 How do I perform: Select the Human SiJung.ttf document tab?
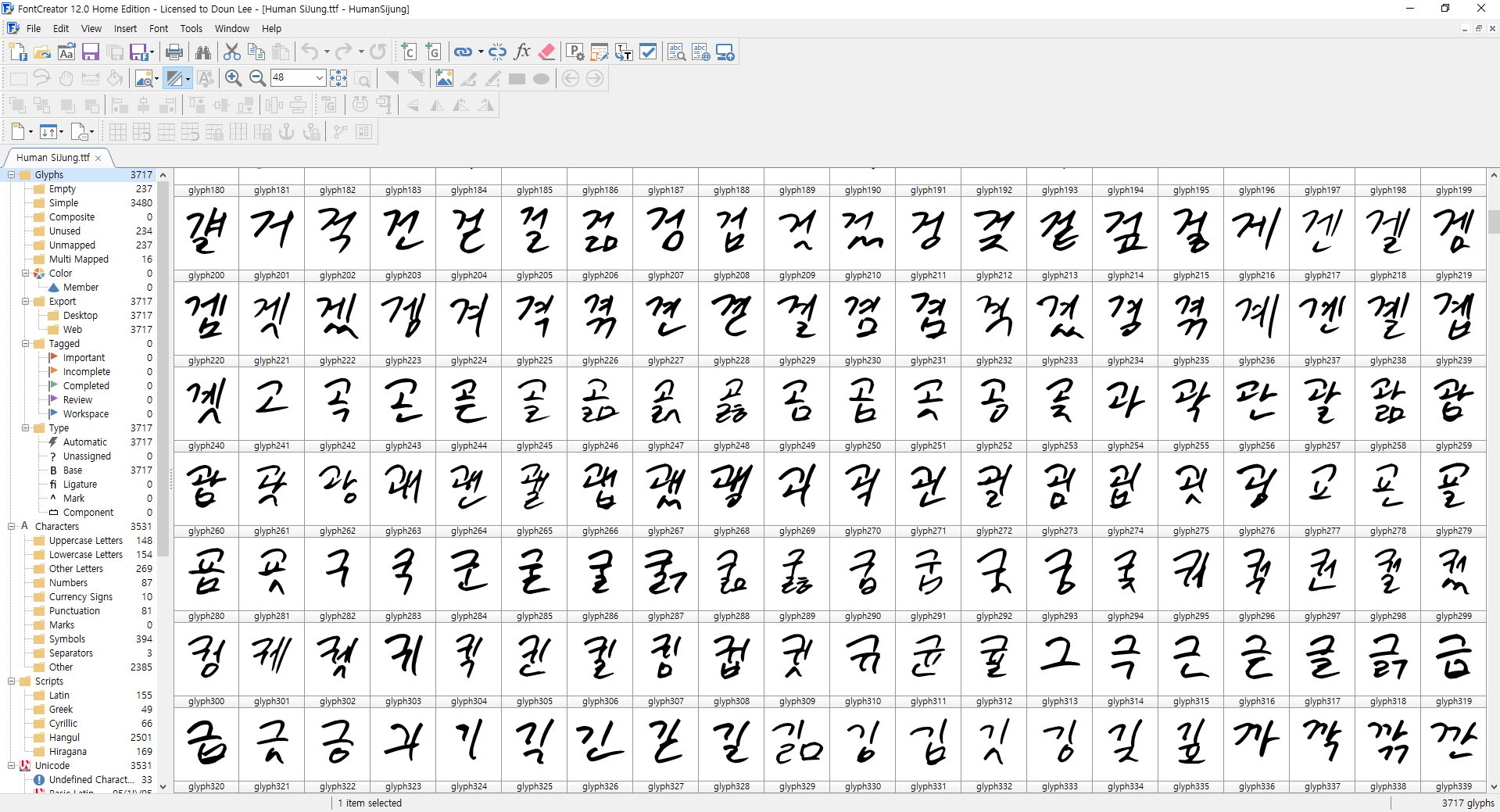point(53,158)
